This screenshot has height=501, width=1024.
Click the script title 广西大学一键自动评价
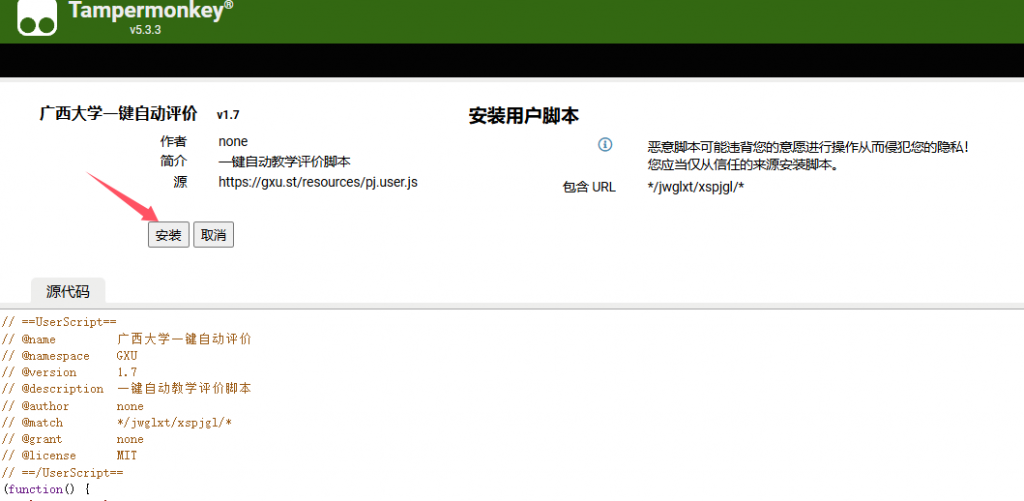(x=118, y=114)
